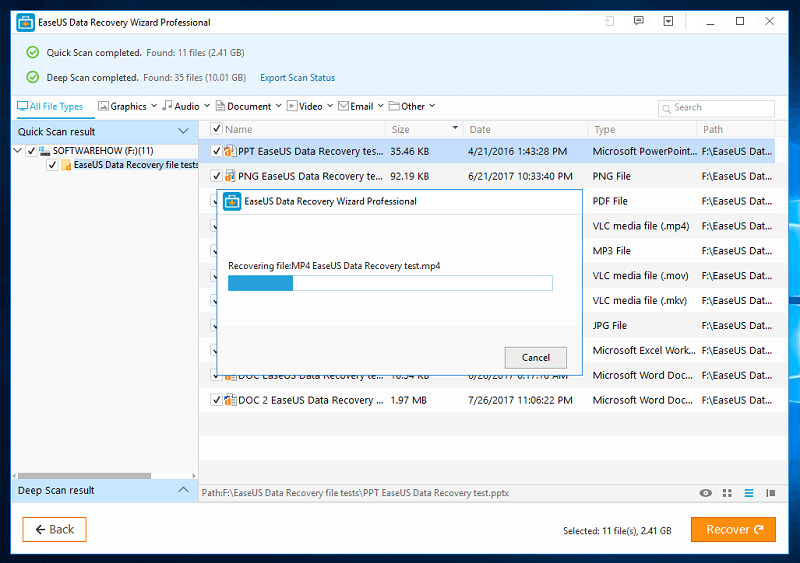Uncheck the PNG EaseUS Data Recovery file
800x563 pixels.
[x=216, y=176]
